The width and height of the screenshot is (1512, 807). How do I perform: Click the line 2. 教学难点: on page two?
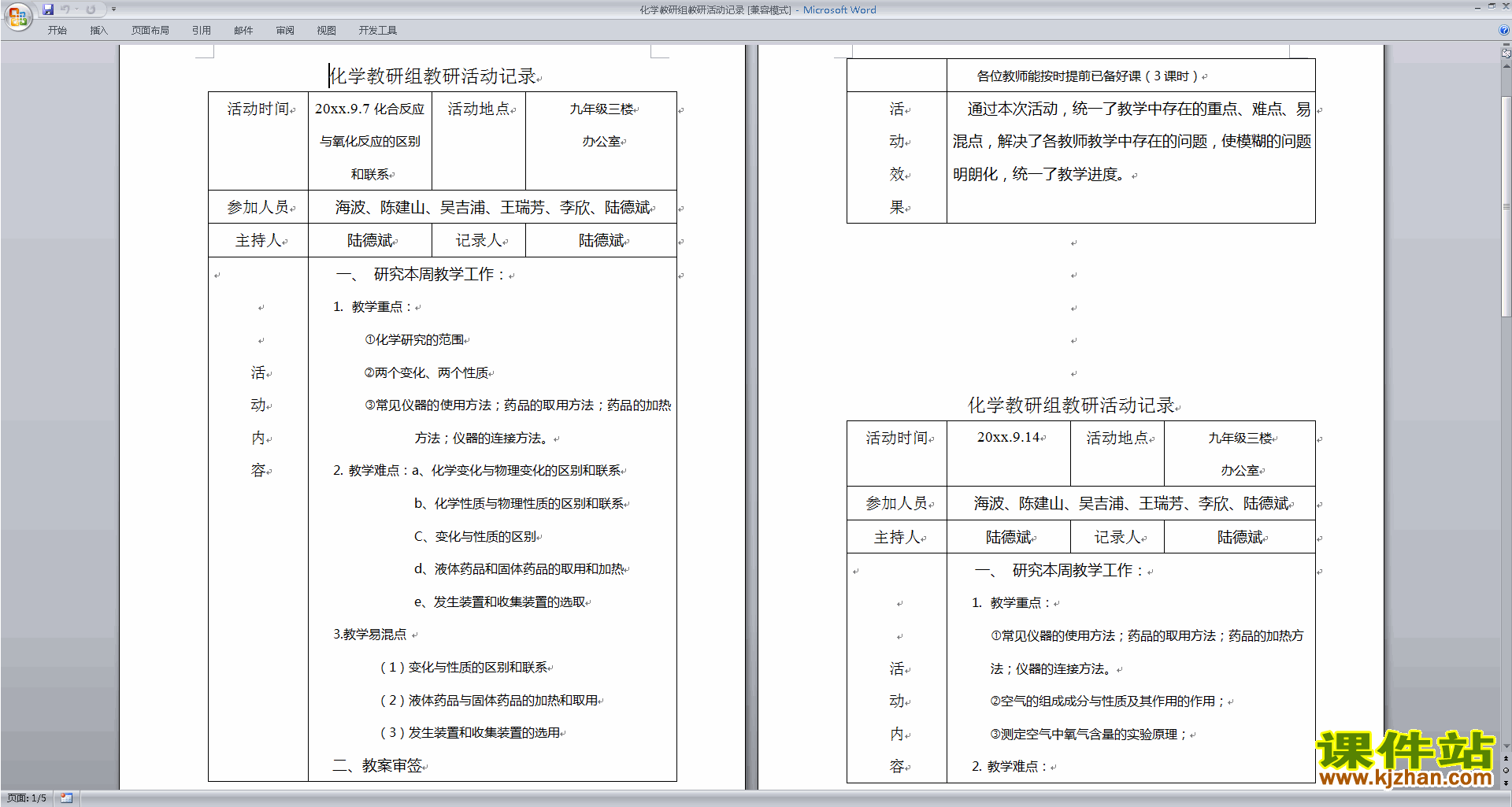point(1010,766)
